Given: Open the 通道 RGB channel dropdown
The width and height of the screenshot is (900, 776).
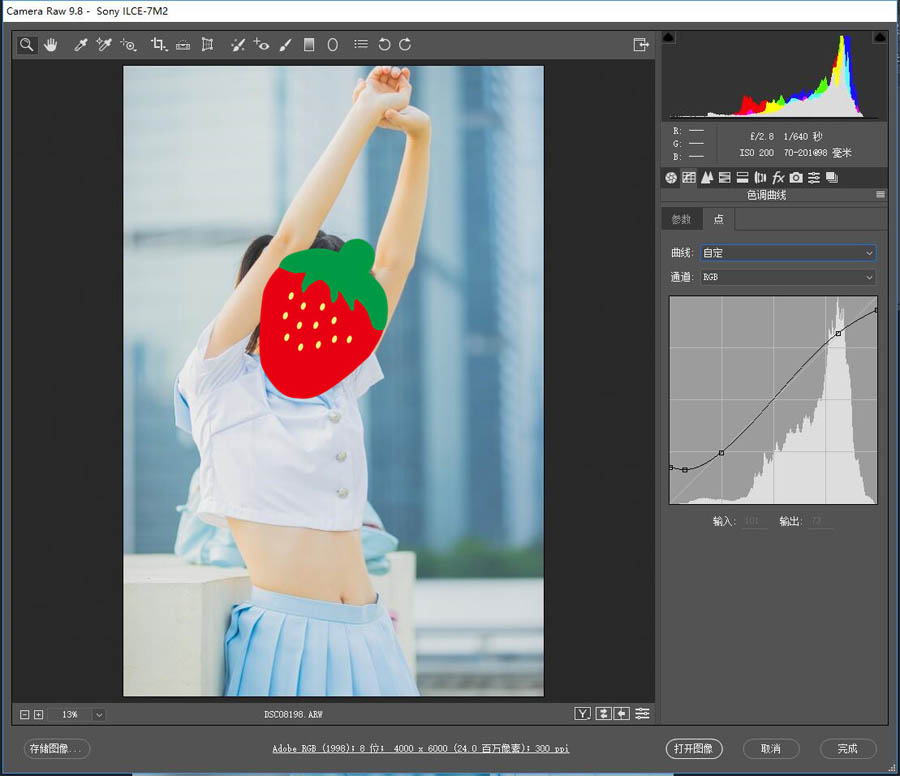Looking at the screenshot, I should click(788, 277).
